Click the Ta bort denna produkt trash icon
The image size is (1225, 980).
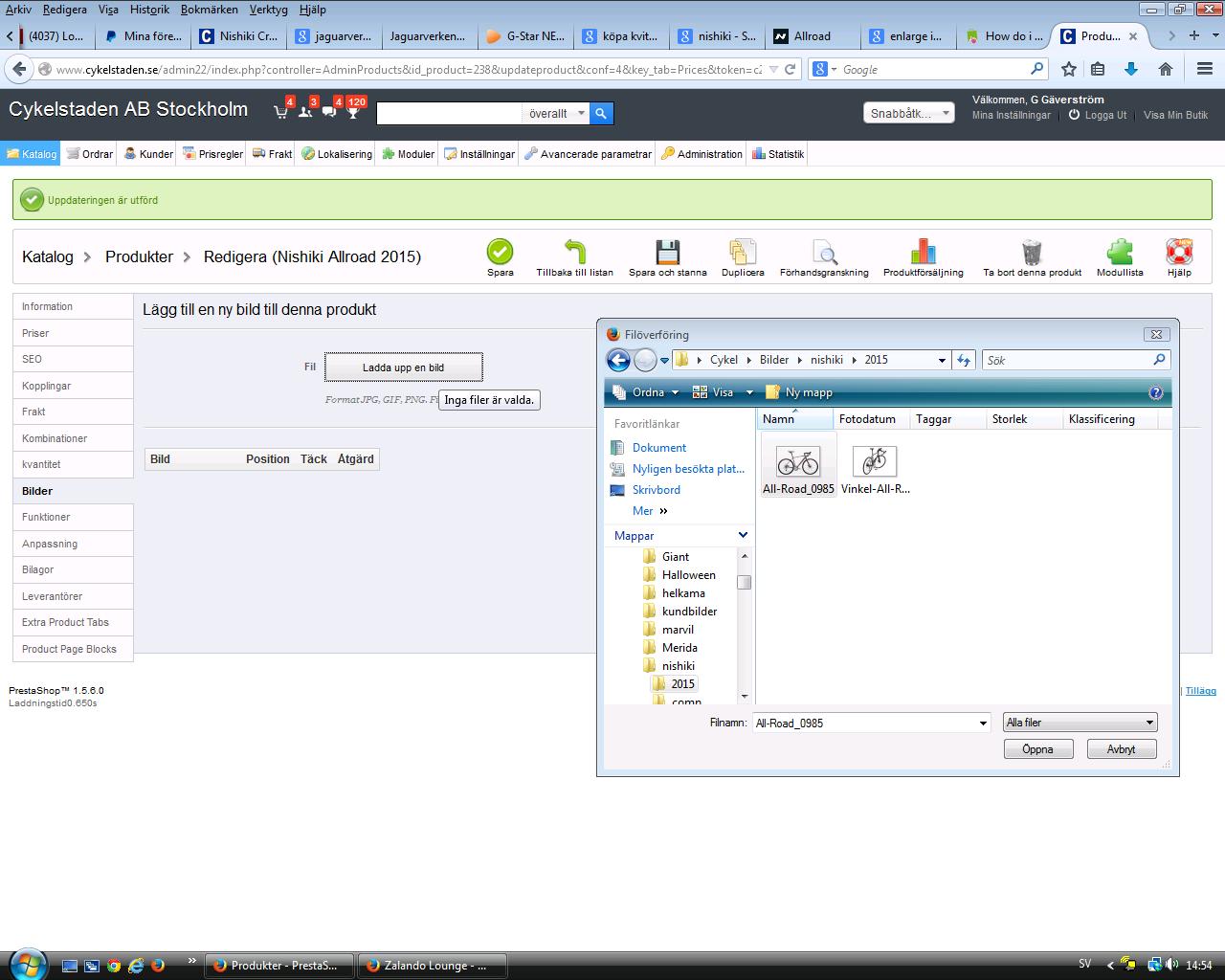point(1032,252)
